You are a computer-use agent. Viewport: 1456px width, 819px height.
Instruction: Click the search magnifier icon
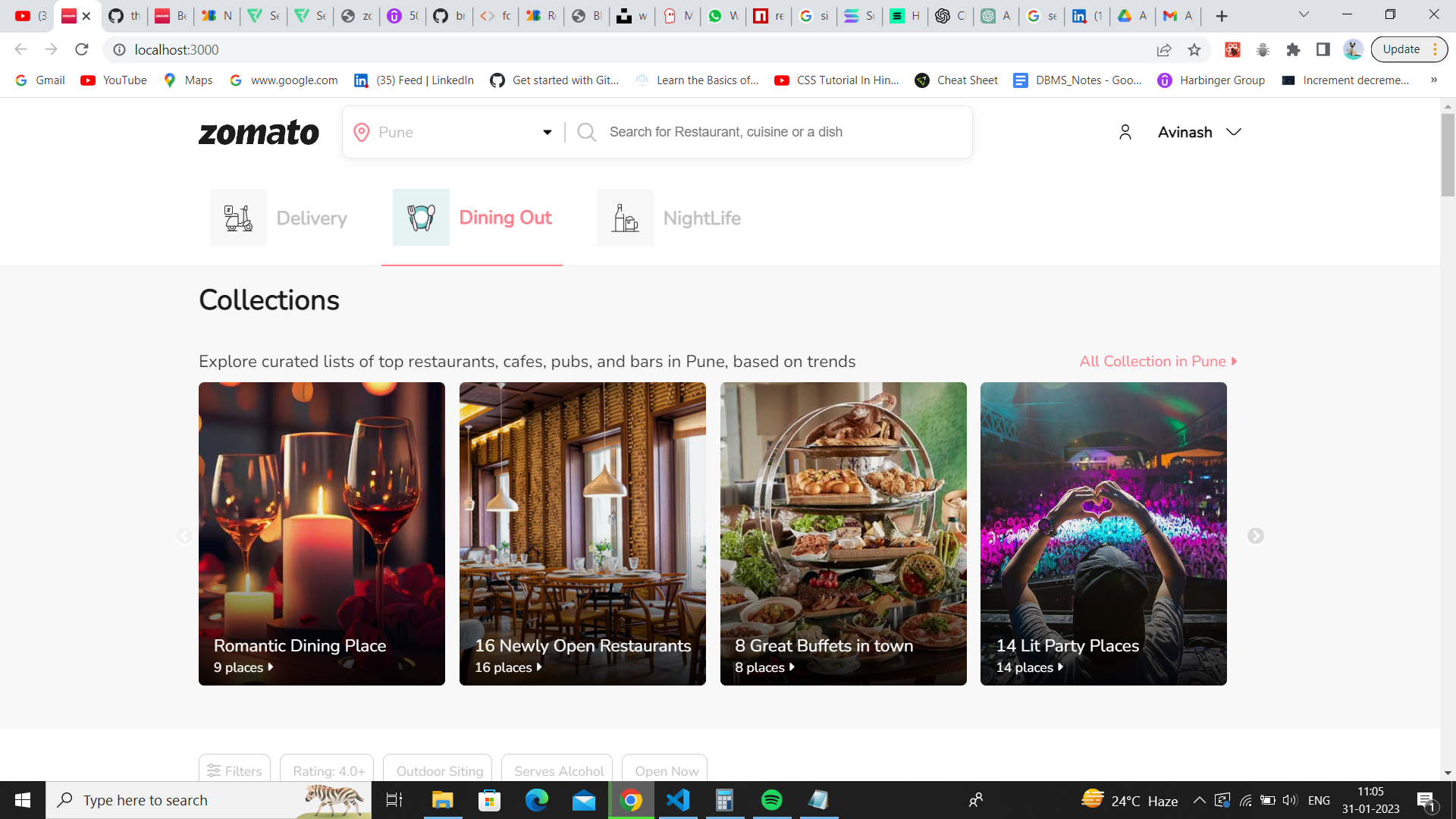[585, 132]
